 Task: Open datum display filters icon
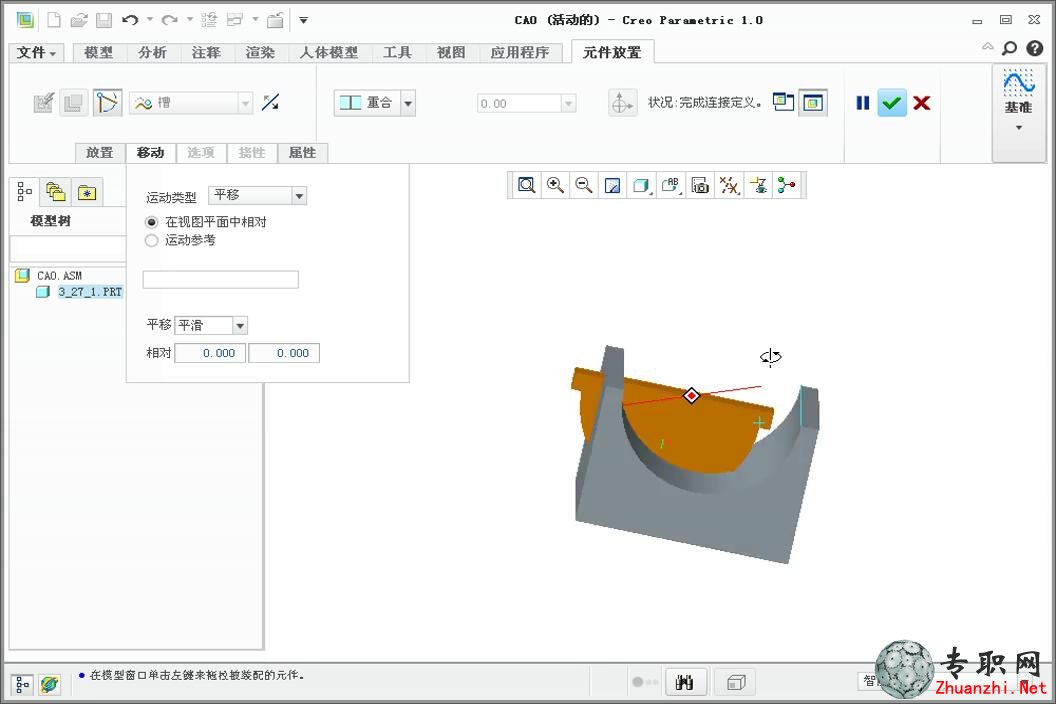coord(729,185)
